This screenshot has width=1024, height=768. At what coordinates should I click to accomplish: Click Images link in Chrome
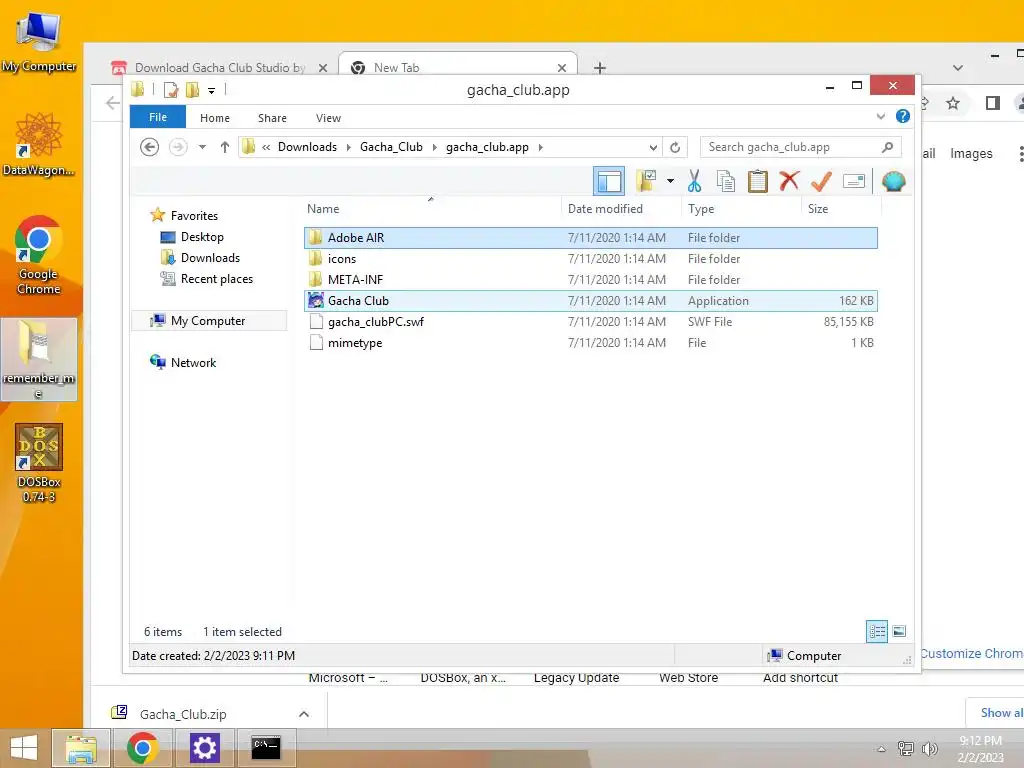(971, 153)
